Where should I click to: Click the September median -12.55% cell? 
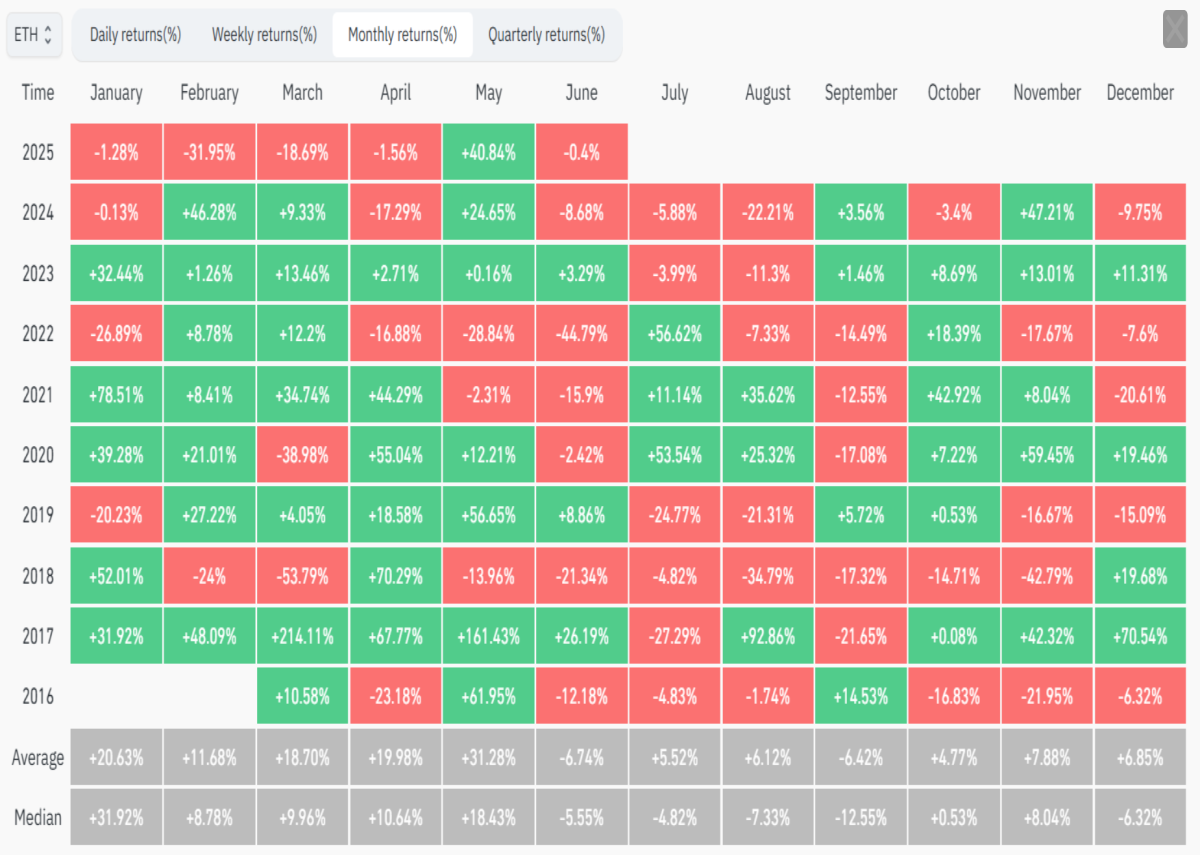coord(861,817)
